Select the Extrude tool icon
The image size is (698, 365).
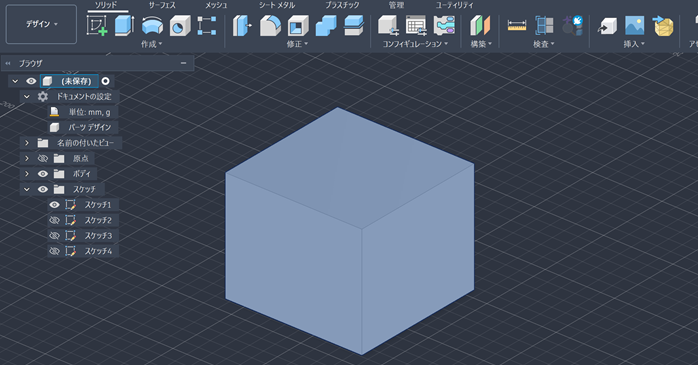point(124,25)
